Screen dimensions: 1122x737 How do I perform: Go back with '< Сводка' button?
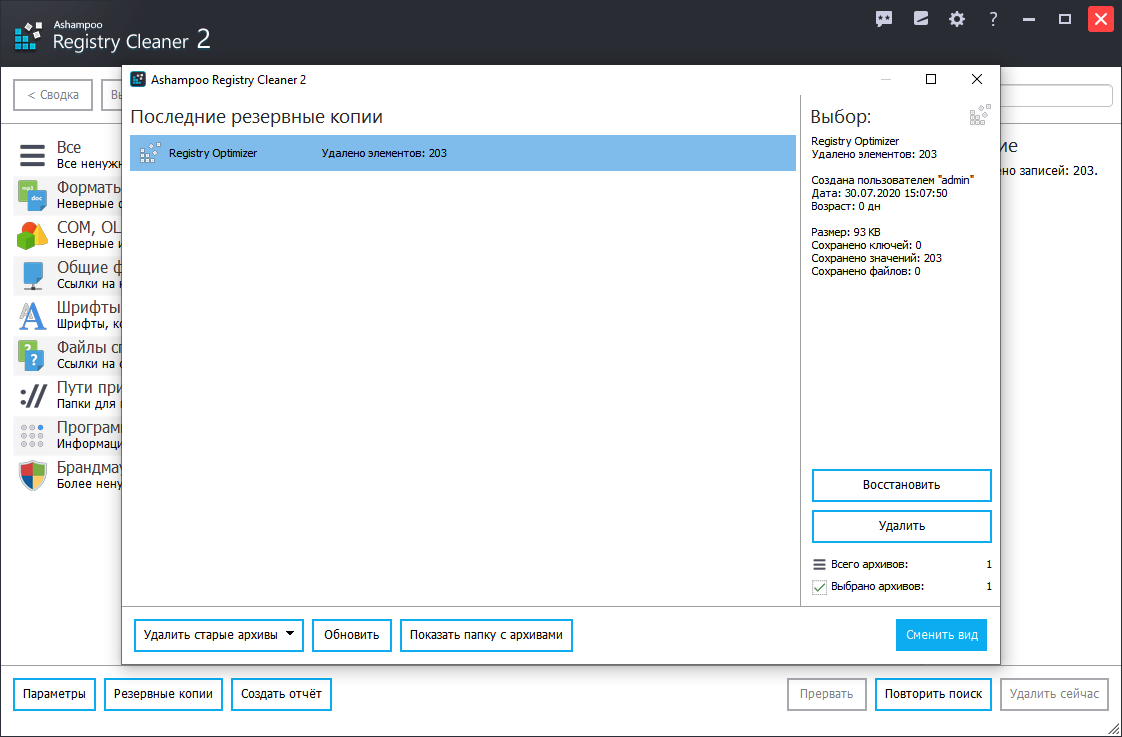(x=53, y=95)
